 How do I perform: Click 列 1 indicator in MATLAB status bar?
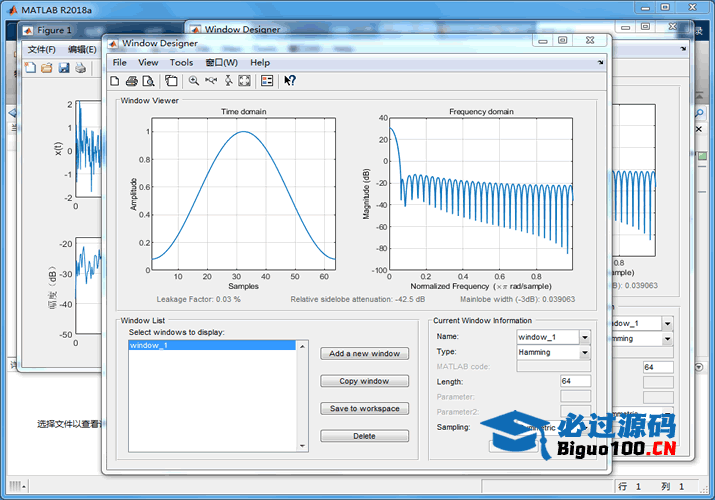pyautogui.click(x=673, y=487)
